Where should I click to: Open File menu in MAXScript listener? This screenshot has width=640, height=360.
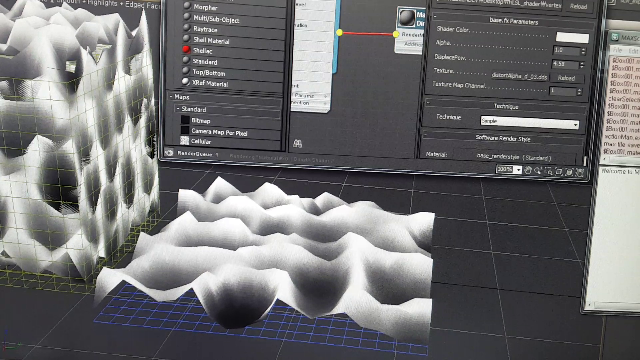coord(618,51)
